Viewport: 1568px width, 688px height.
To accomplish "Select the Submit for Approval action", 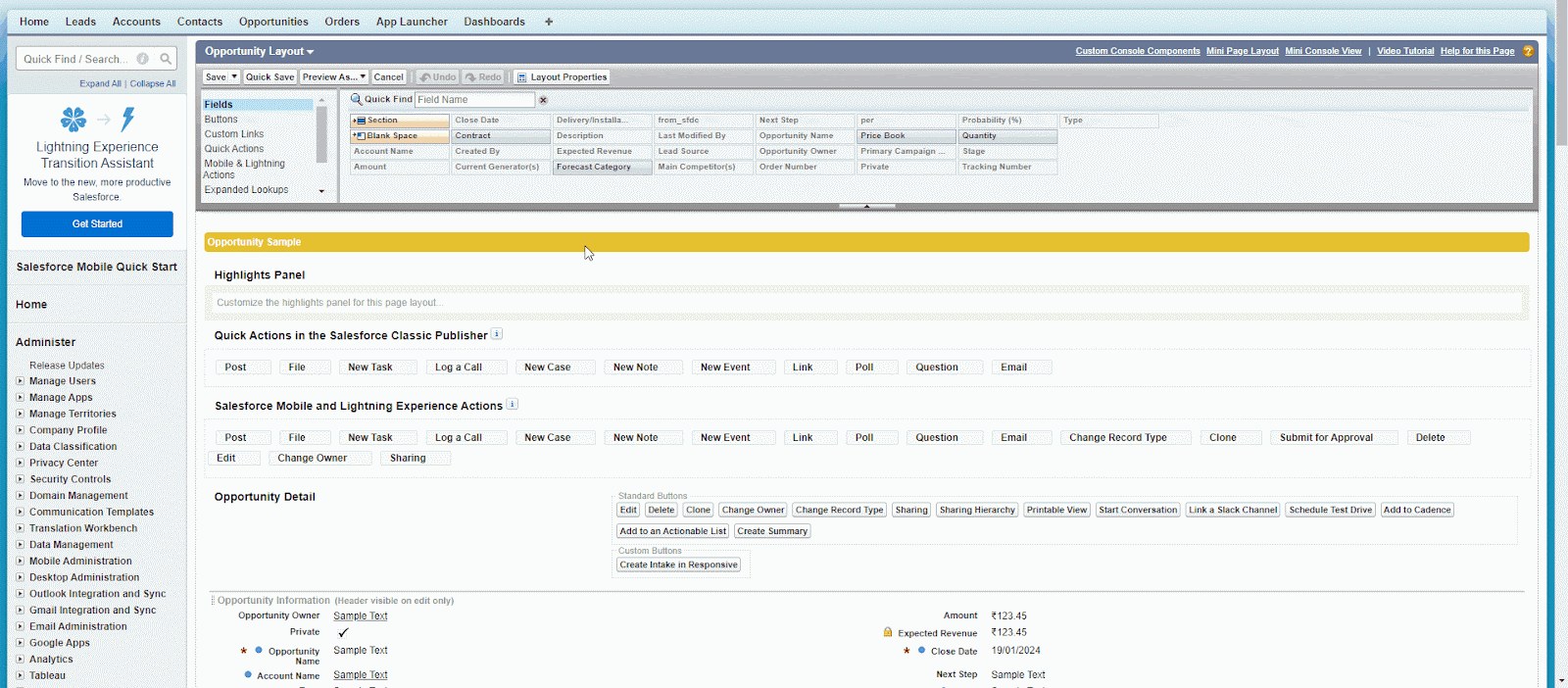I will pyautogui.click(x=1335, y=438).
